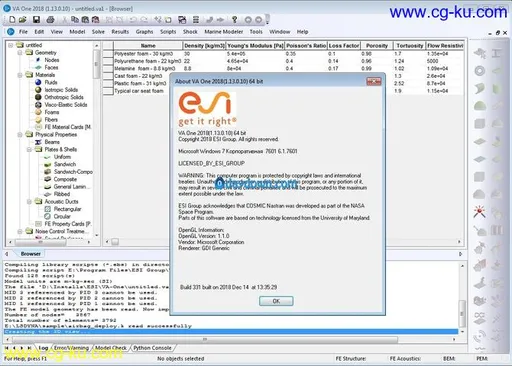The width and height of the screenshot is (512, 366).
Task: Click the Isotropic Solids sphere icon
Action: (x=38, y=90)
